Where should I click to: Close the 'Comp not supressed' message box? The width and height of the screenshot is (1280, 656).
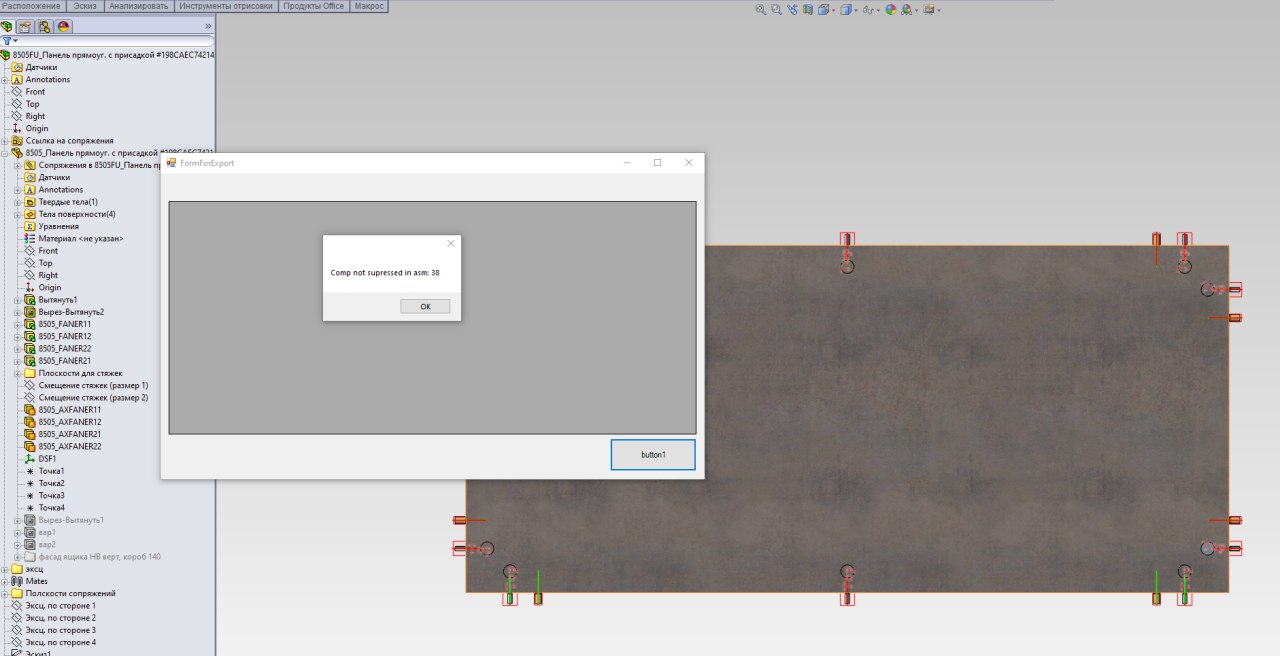pos(450,243)
